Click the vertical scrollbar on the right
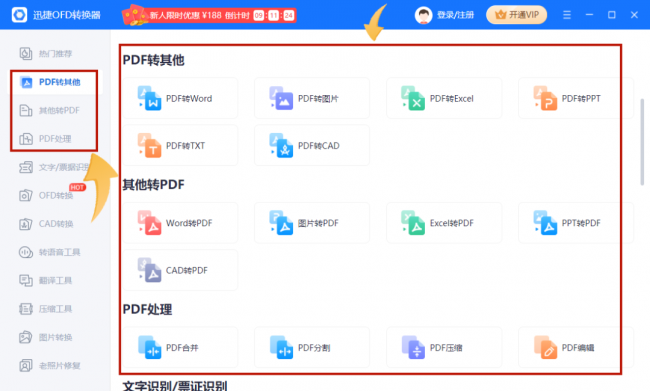This screenshot has width=650, height=391. [642, 142]
